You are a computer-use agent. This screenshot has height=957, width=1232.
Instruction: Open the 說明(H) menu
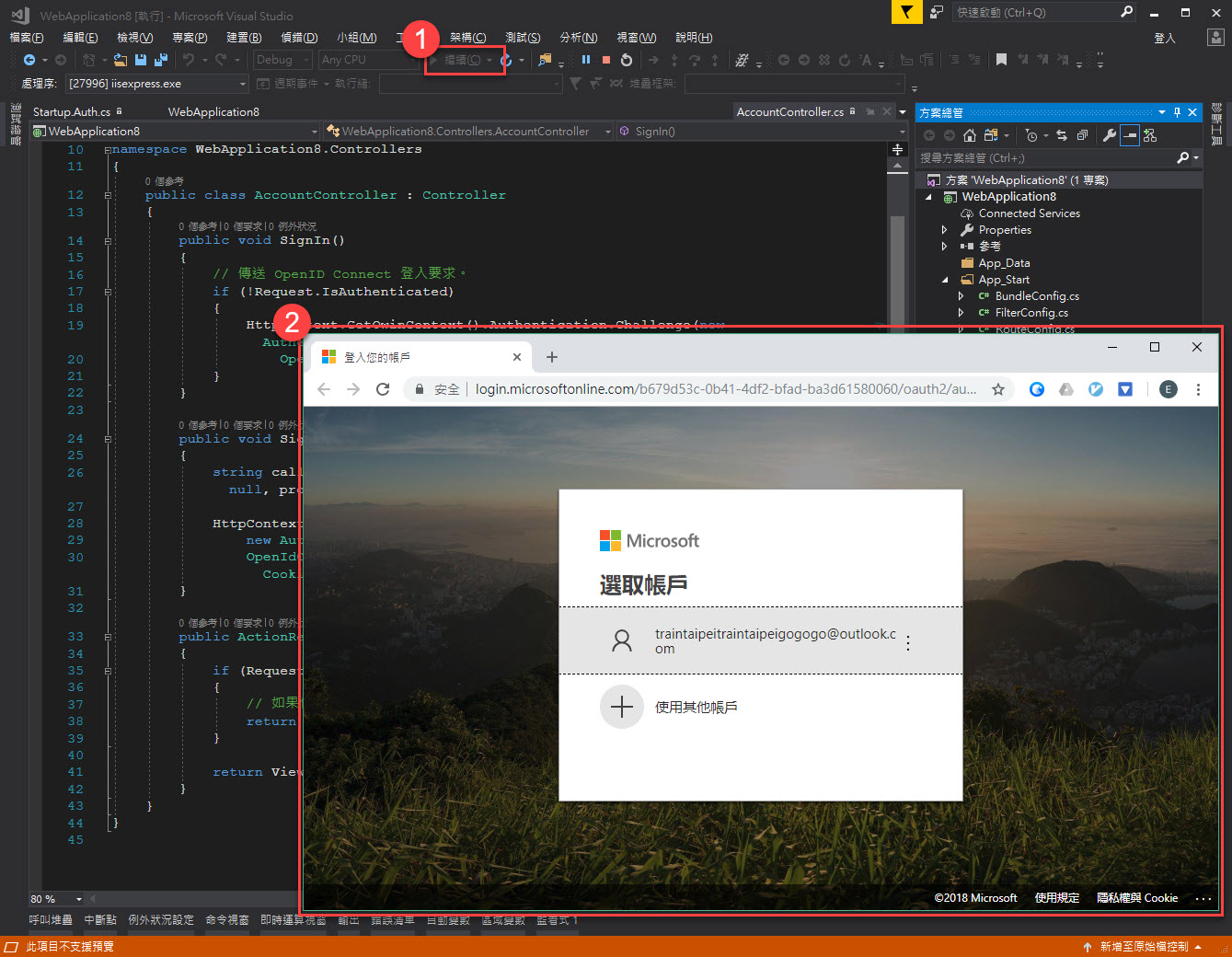(694, 38)
